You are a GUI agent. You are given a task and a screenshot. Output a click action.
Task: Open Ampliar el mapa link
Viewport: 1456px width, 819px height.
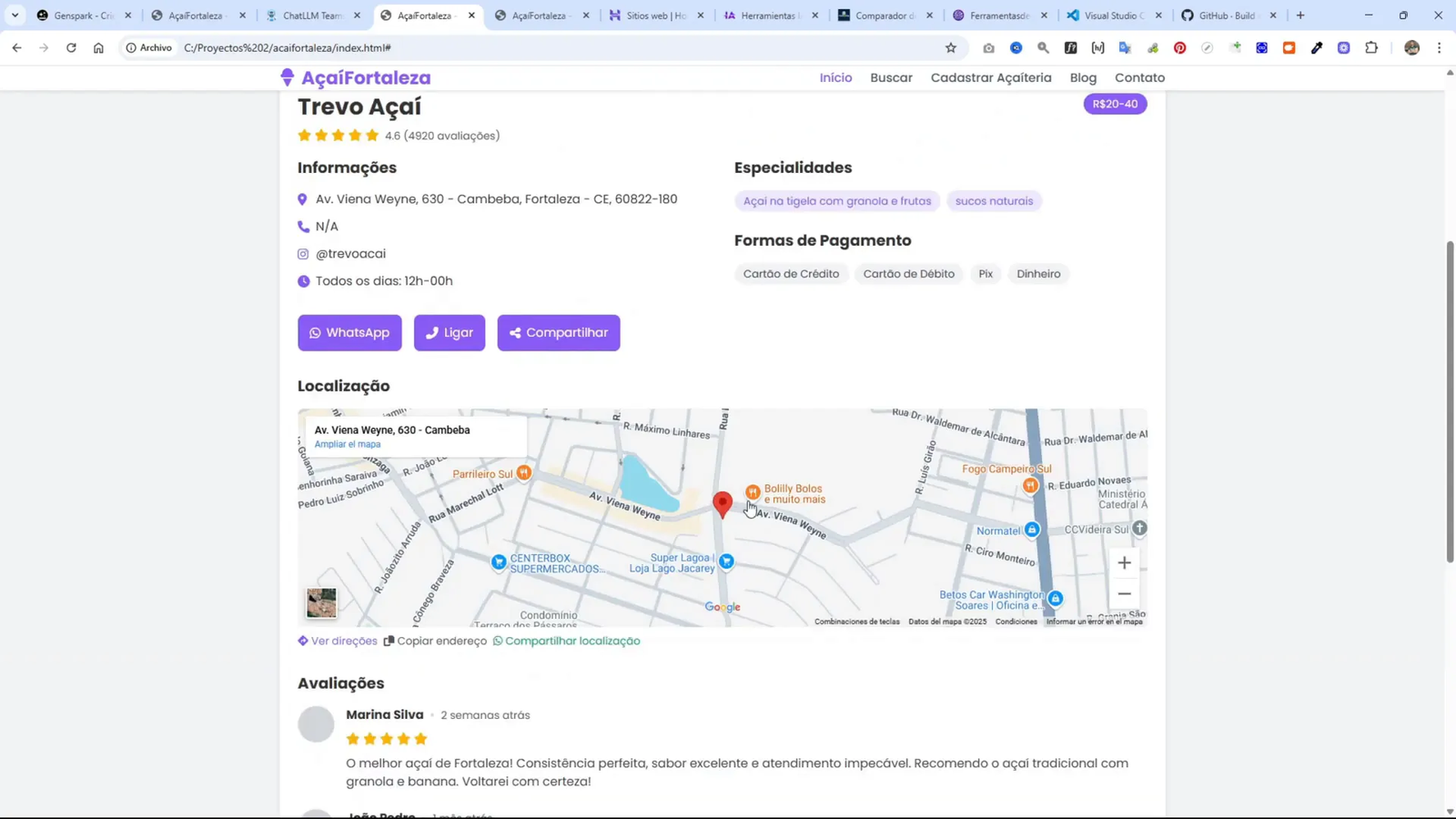point(348,444)
